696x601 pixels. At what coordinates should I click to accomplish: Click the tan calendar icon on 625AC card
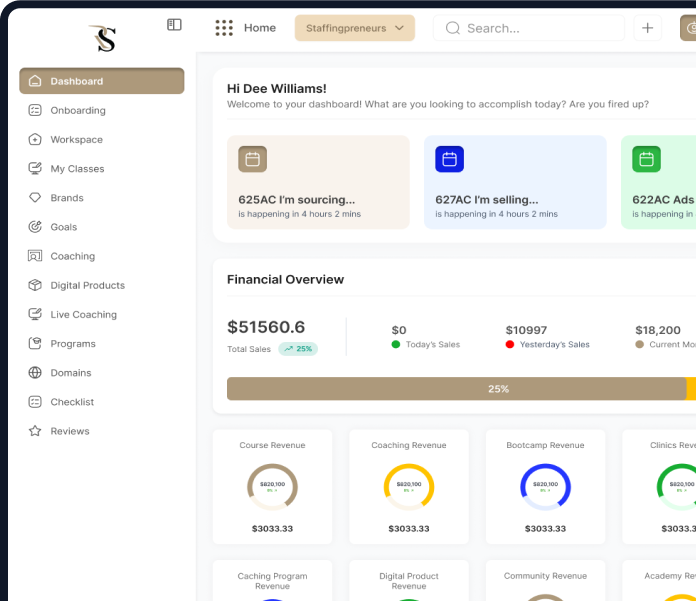(x=253, y=159)
